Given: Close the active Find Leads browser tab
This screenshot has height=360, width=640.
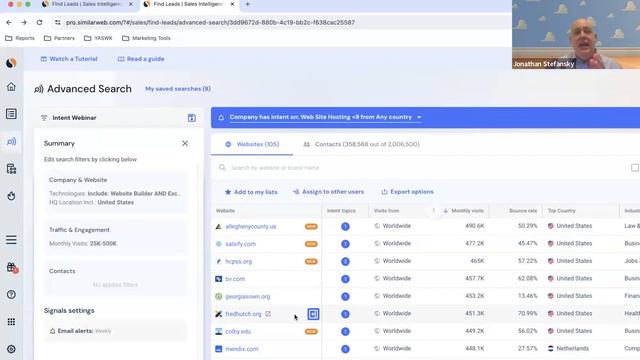Looking at the screenshot, I should click(x=232, y=4).
